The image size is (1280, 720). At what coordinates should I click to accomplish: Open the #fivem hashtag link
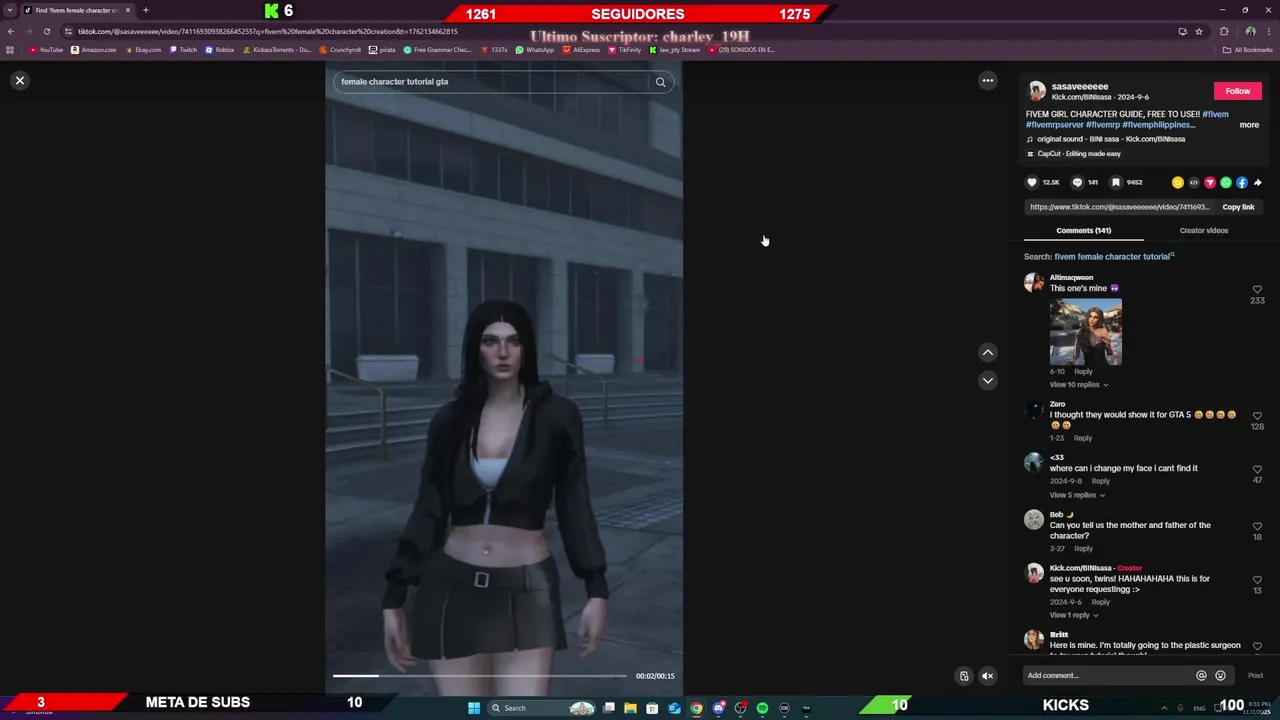coord(1215,114)
